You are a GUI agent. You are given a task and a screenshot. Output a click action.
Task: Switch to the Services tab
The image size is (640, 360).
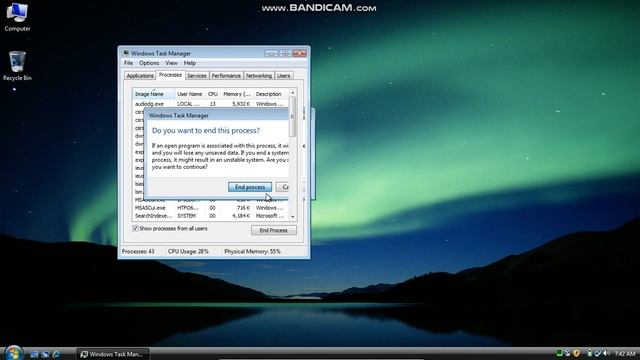(x=197, y=76)
